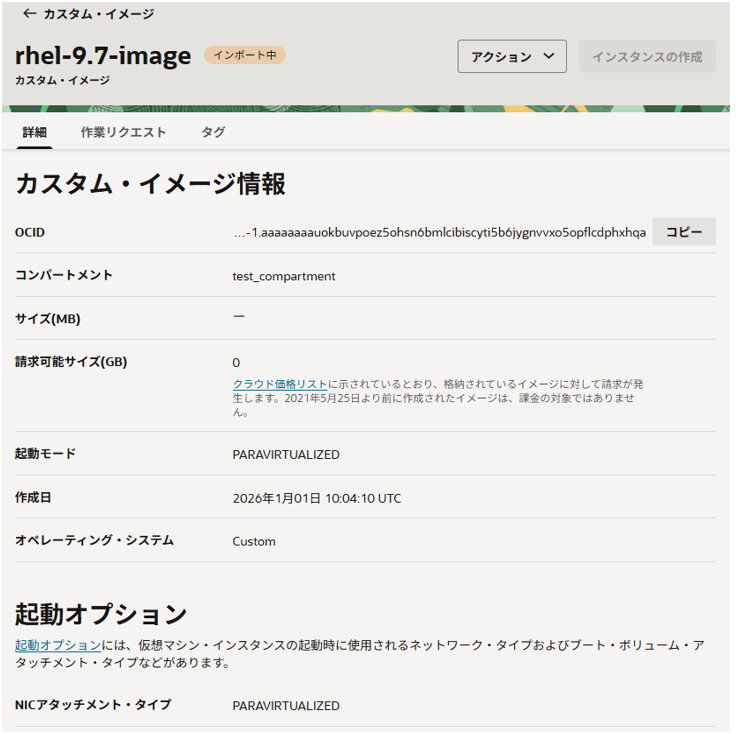738x734 pixels.
Task: Click the test_compartment value
Action: (x=284, y=276)
